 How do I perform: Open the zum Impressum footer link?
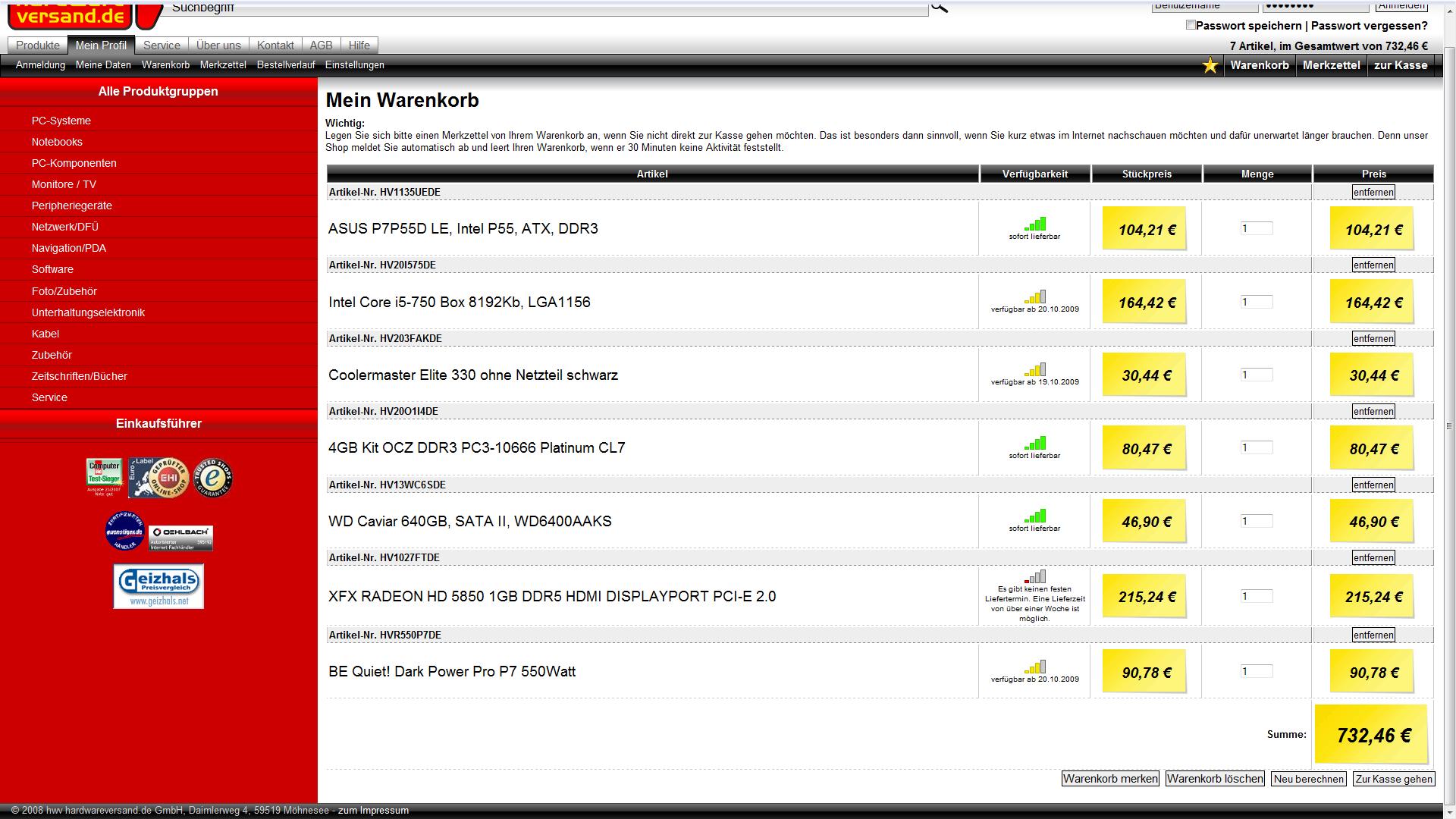373,811
